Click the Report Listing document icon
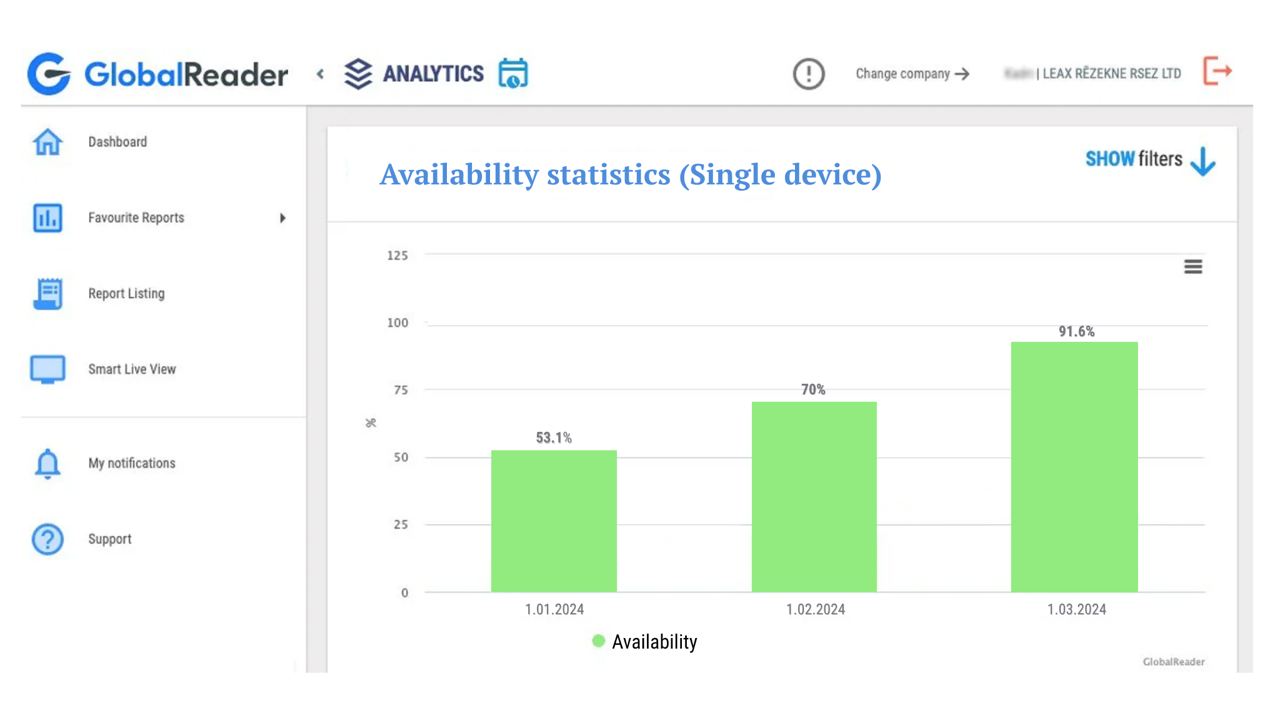Viewport: 1280px width, 720px height. [47, 294]
